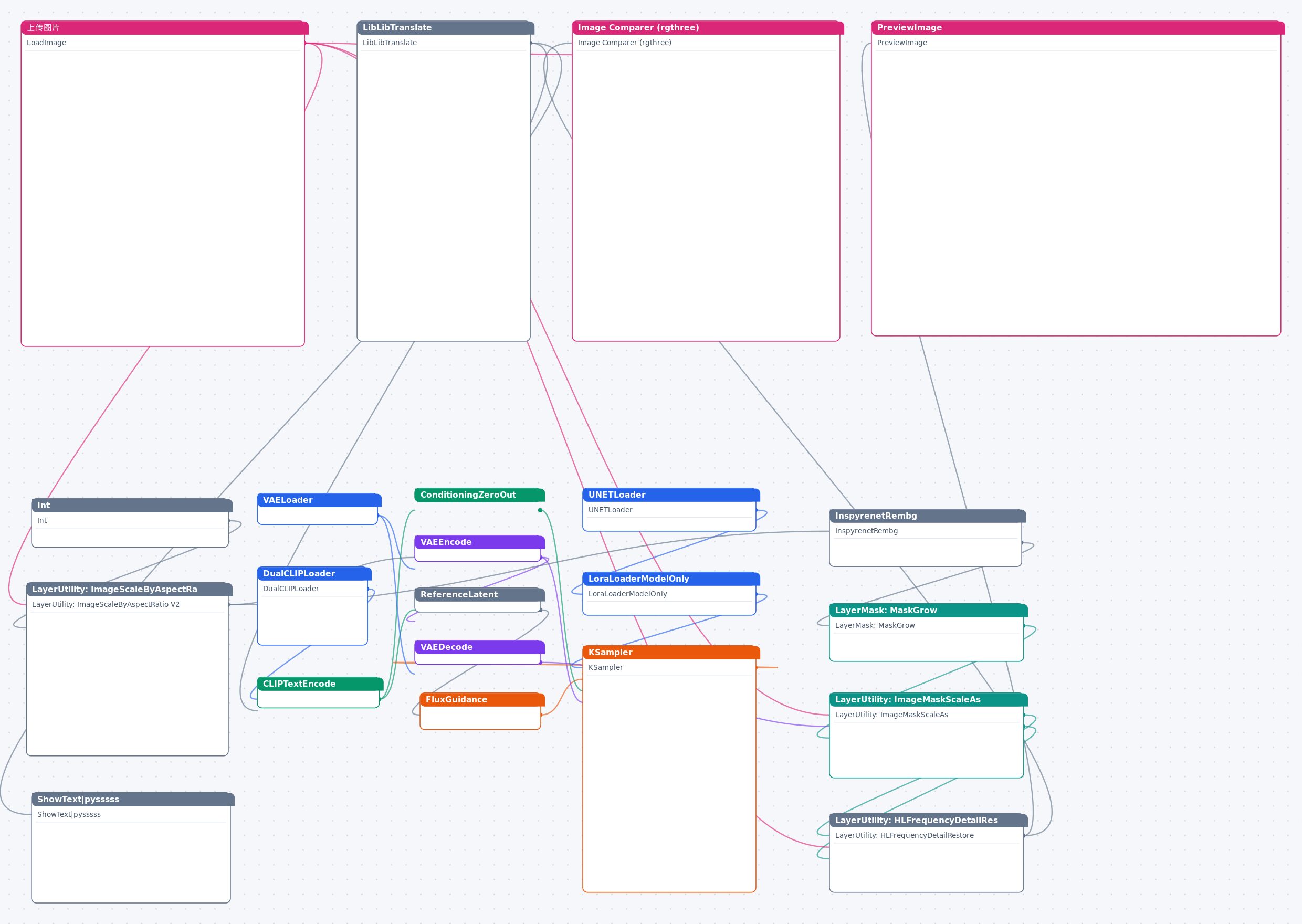Click the 'LayerUtility: ImageScaleByAspectRatio V2' subtitle

(106, 604)
